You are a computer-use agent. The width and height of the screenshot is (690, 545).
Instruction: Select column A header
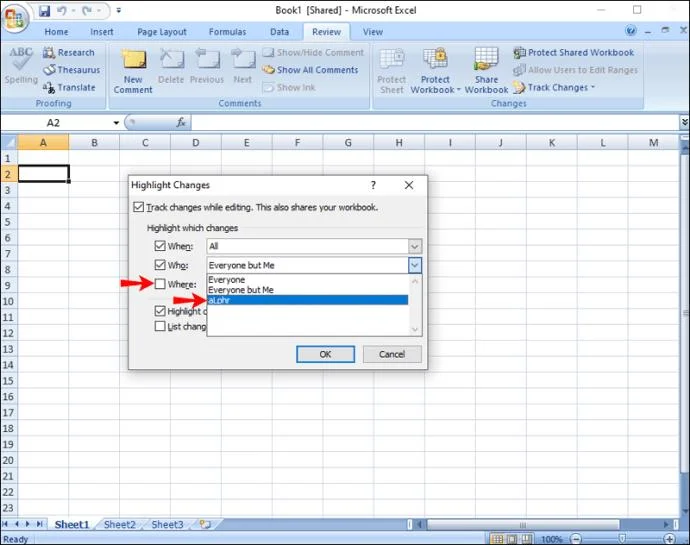43,143
